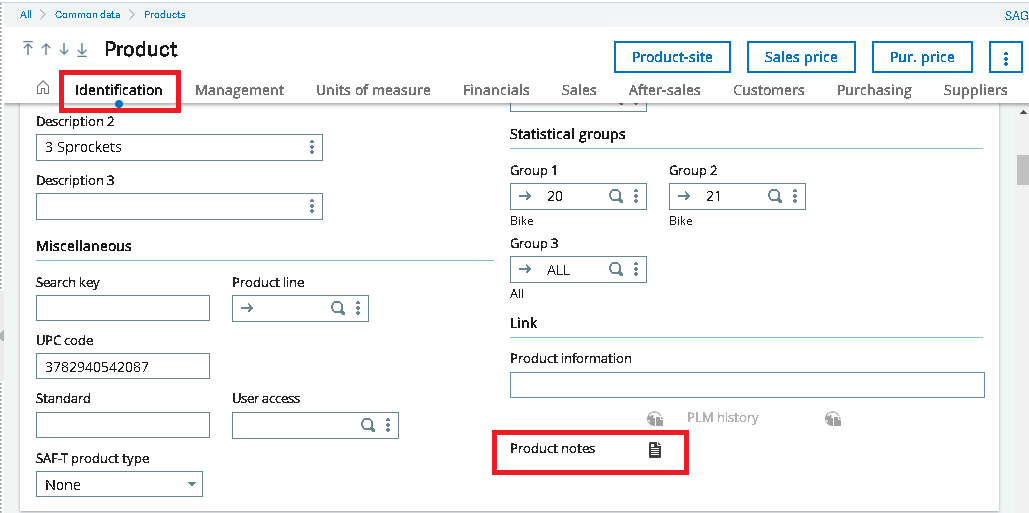The height and width of the screenshot is (513, 1029).
Task: Click Statistical groups heading
Action: click(568, 134)
